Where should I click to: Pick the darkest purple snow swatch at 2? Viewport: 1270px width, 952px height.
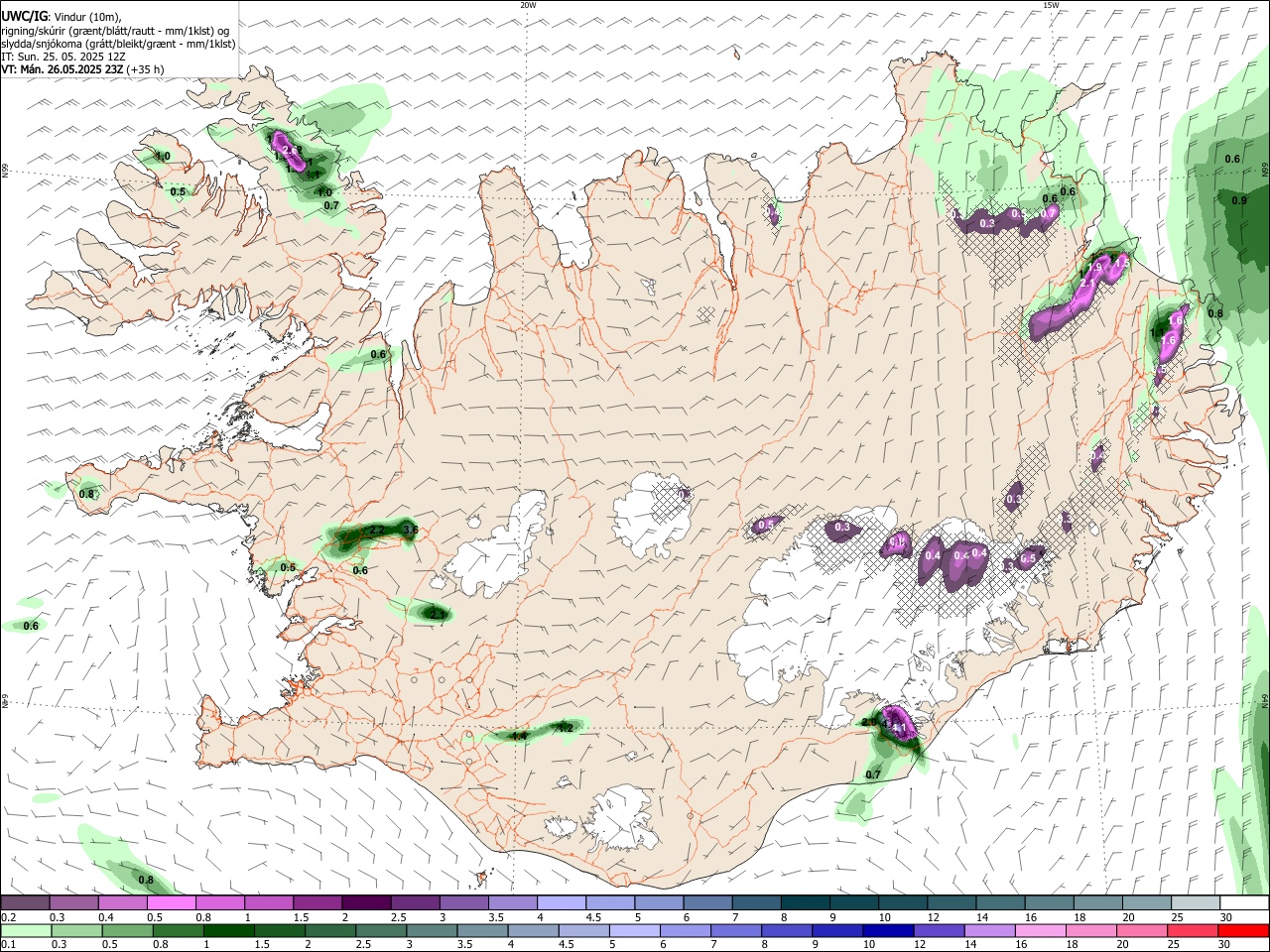coord(365,903)
